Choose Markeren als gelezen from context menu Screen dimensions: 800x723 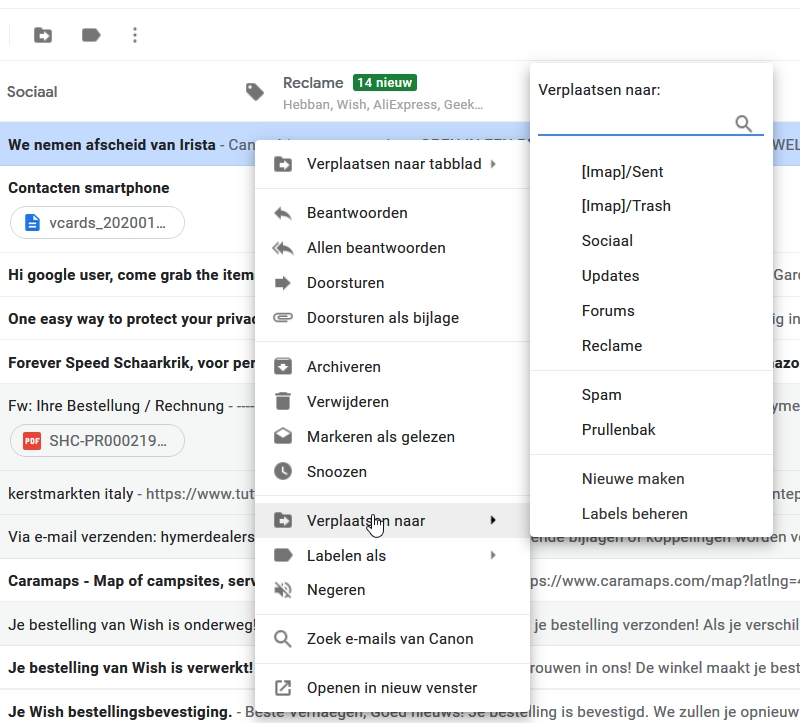click(380, 437)
